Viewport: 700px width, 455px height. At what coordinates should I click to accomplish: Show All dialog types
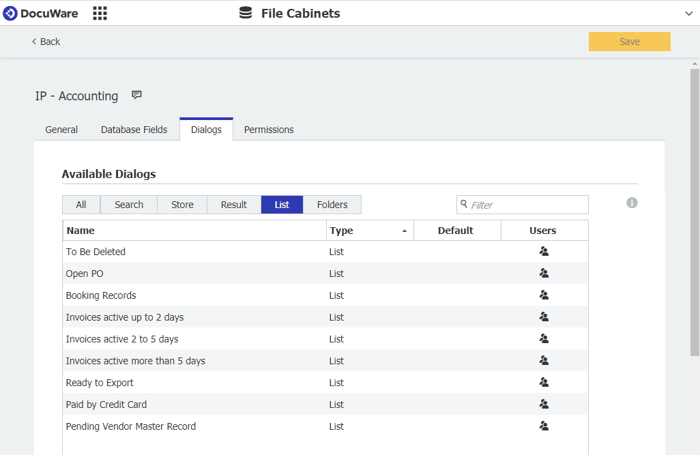[81, 205]
